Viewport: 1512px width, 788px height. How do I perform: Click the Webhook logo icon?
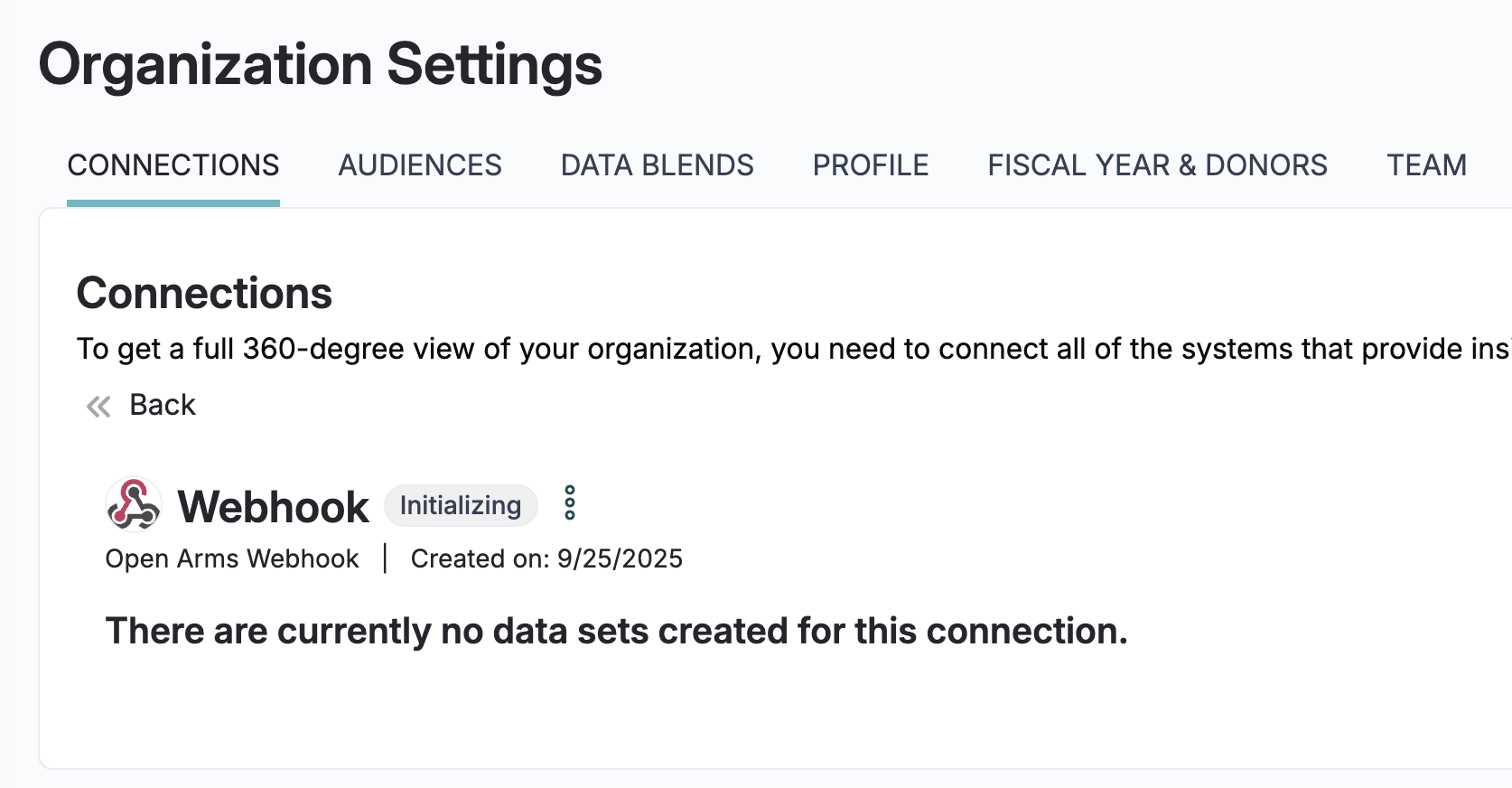pos(134,504)
